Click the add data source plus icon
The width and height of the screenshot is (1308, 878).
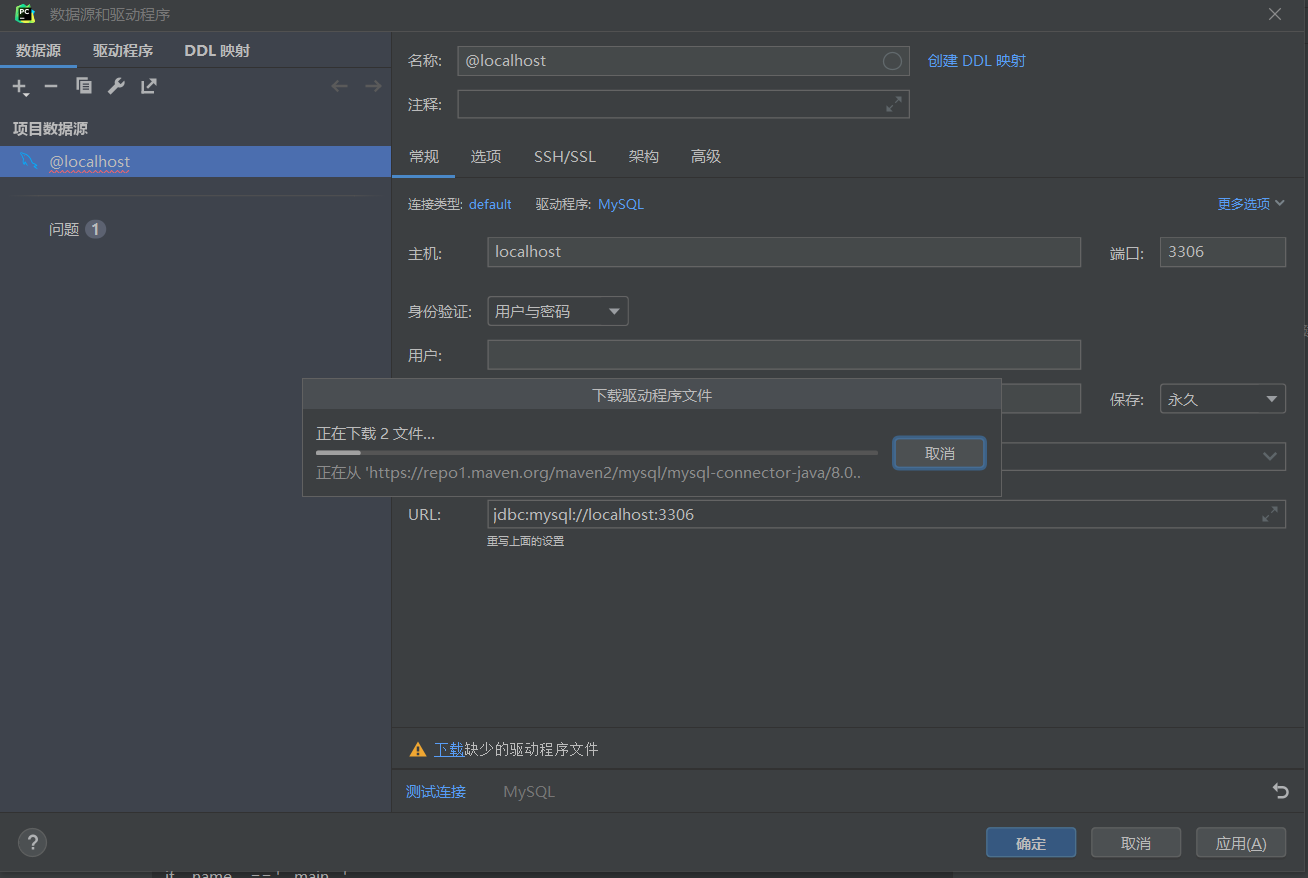(x=20, y=87)
